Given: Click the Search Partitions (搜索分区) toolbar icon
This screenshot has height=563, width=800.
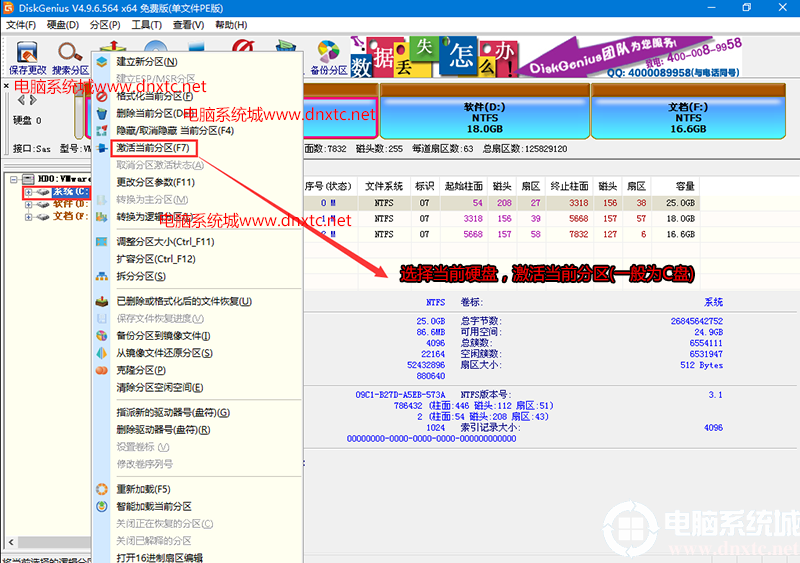Looking at the screenshot, I should point(70,58).
